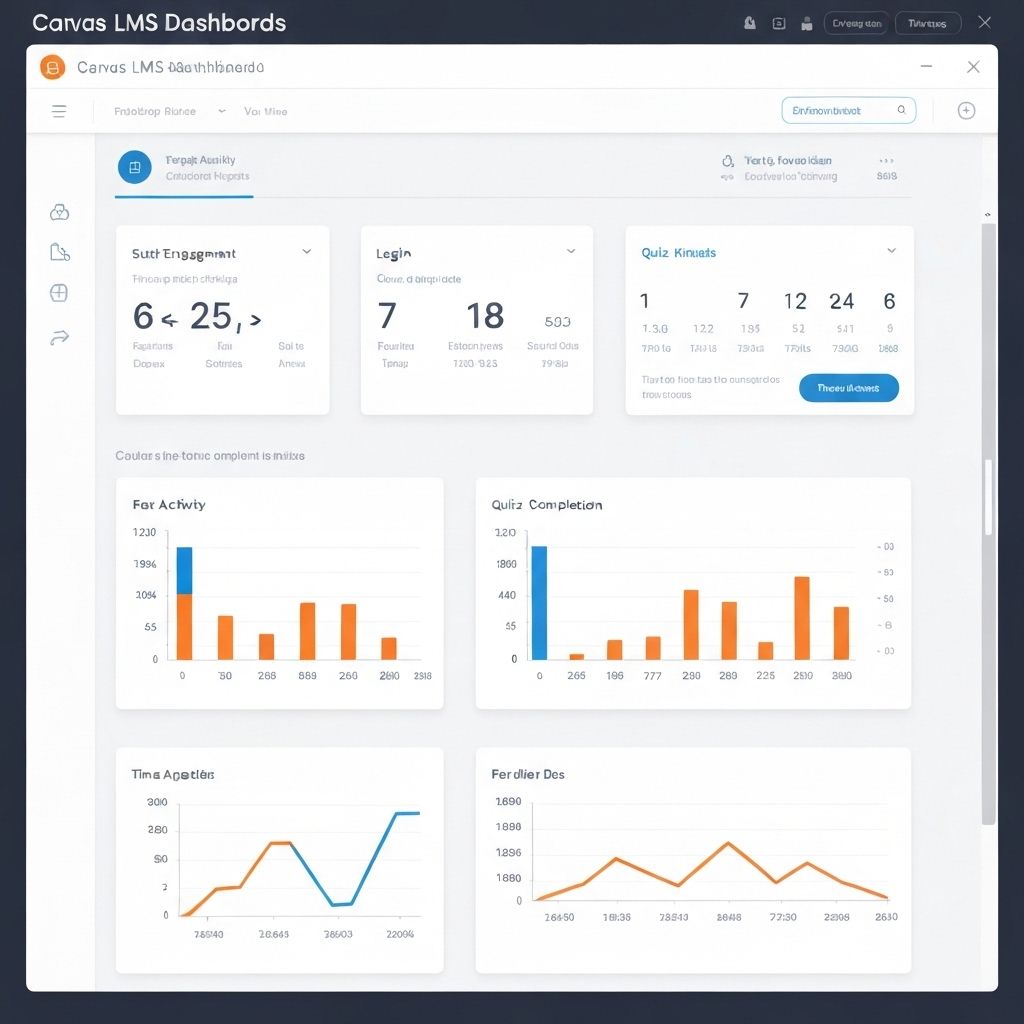Screen dimensions: 1024x1024
Task: Click the share arrow icon in the sidebar
Action: pyautogui.click(x=59, y=337)
